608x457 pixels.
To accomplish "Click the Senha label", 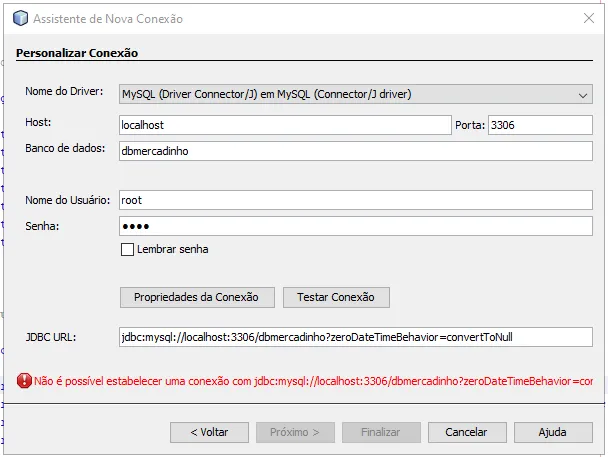I will [x=42, y=226].
